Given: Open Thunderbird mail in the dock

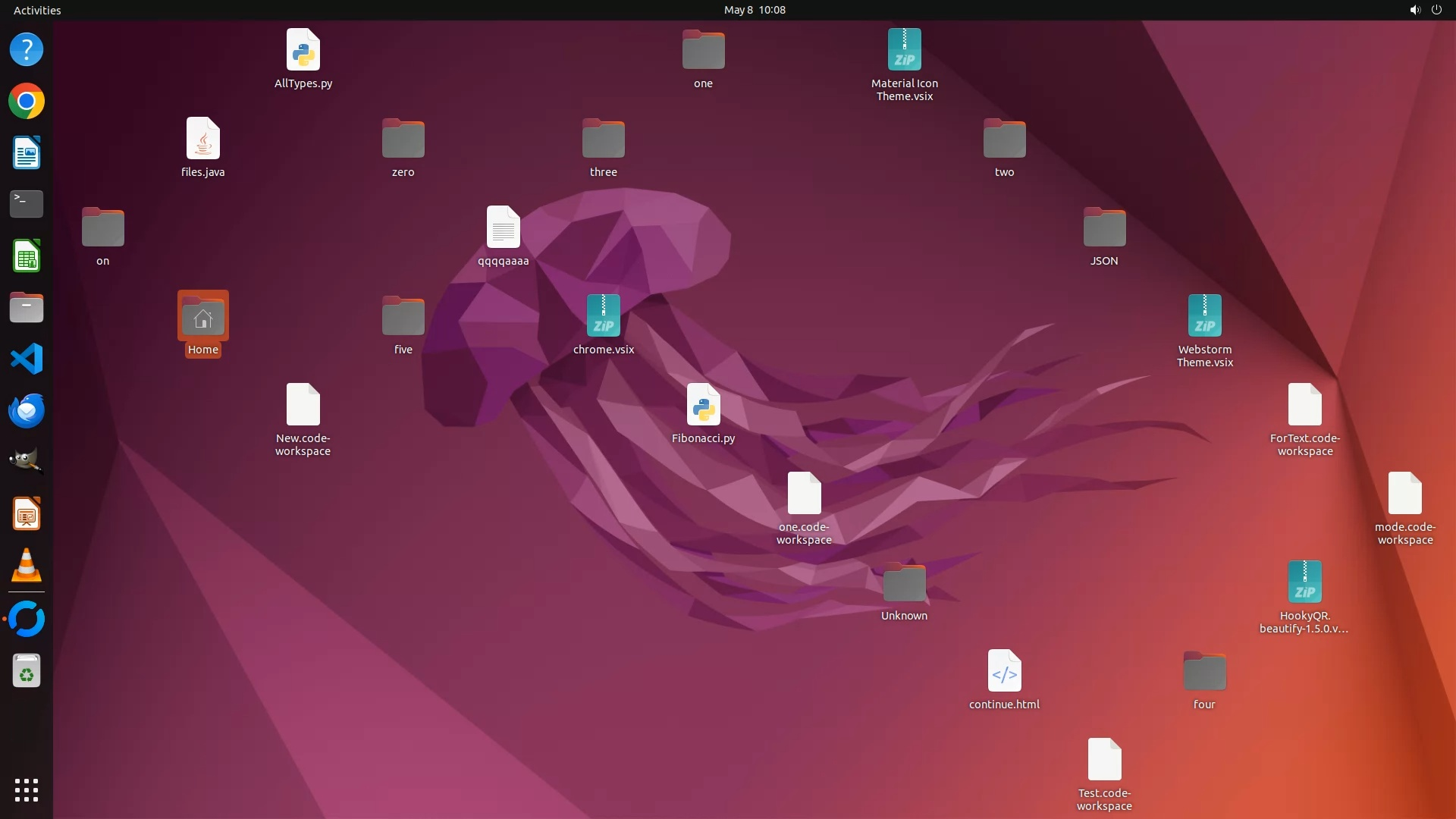Looking at the screenshot, I should [27, 410].
